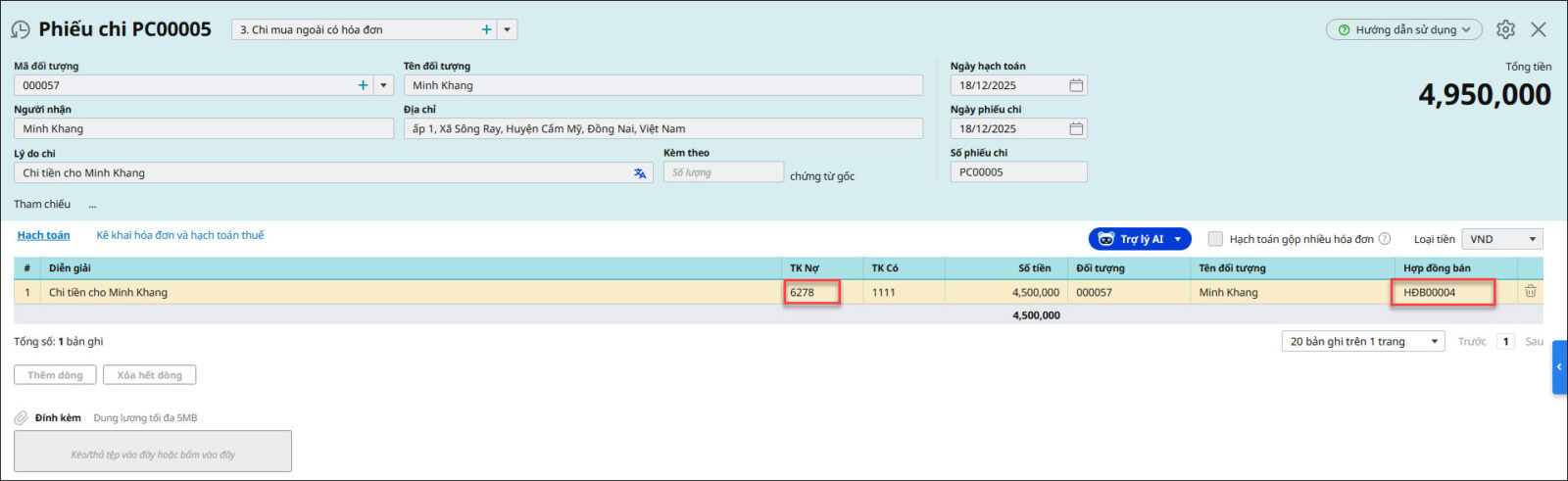Click the translate icon in Lý do chi
This screenshot has height=481, width=1568.
[x=640, y=173]
